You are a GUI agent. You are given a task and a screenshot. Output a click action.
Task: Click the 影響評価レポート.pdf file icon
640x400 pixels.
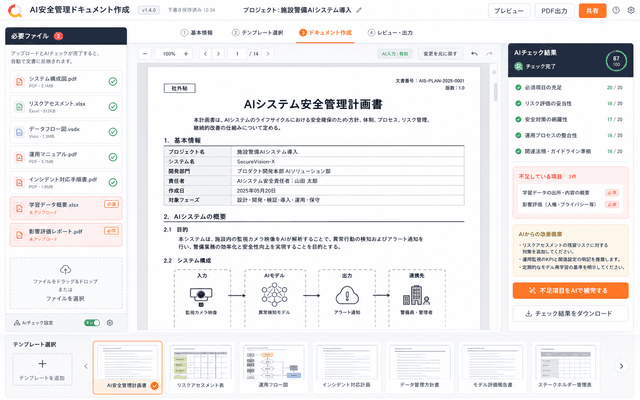point(19,235)
